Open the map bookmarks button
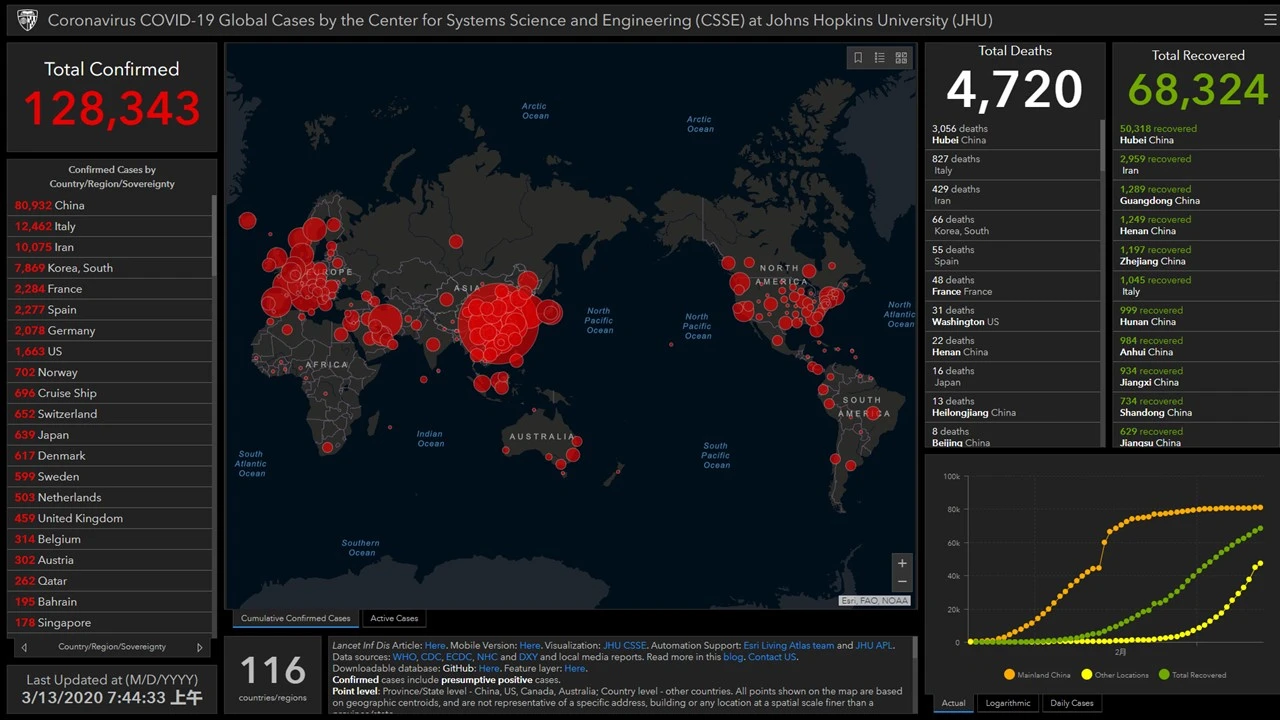The width and height of the screenshot is (1280, 720). (x=857, y=58)
